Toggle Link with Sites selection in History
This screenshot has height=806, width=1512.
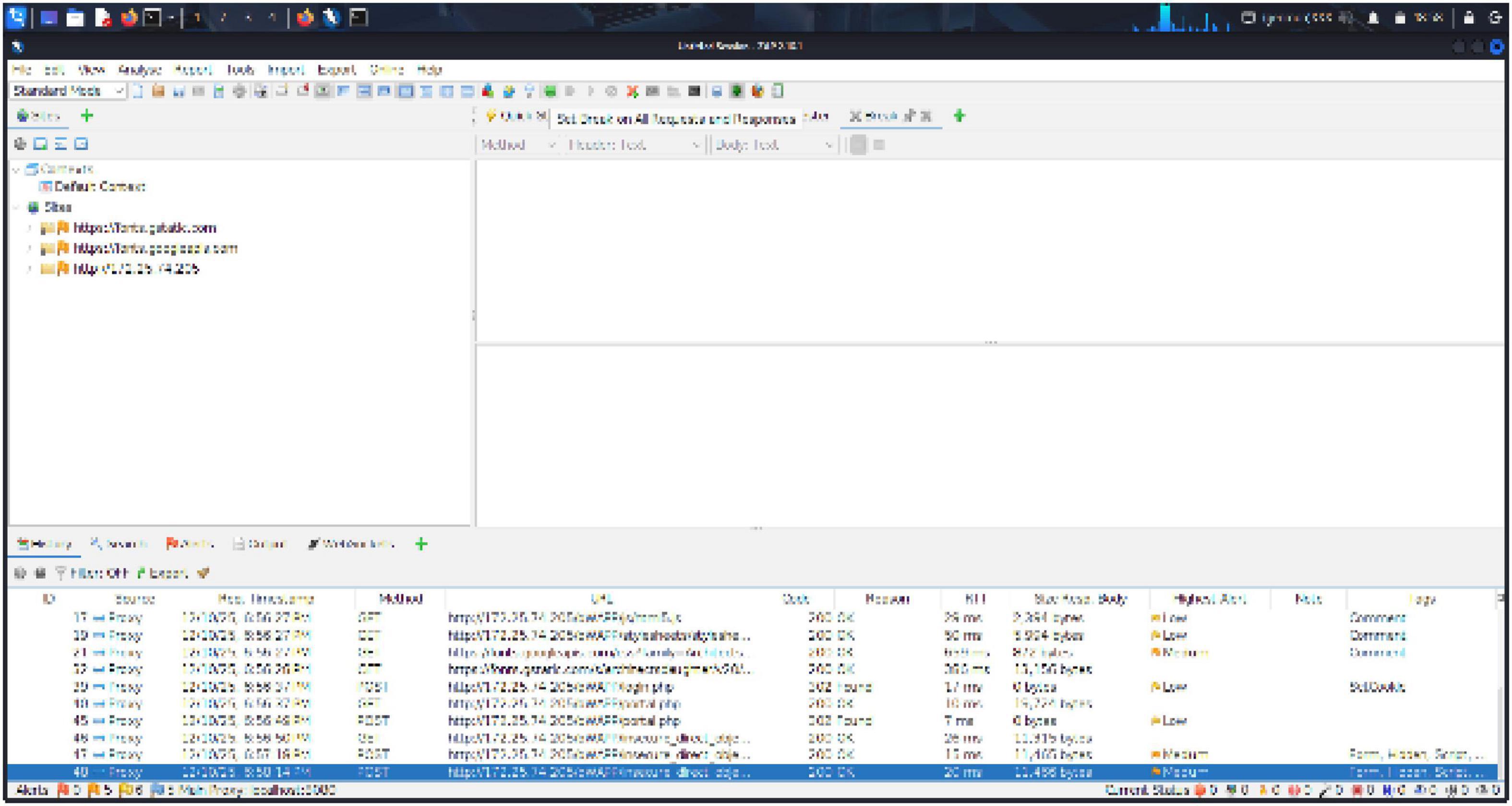(40, 572)
